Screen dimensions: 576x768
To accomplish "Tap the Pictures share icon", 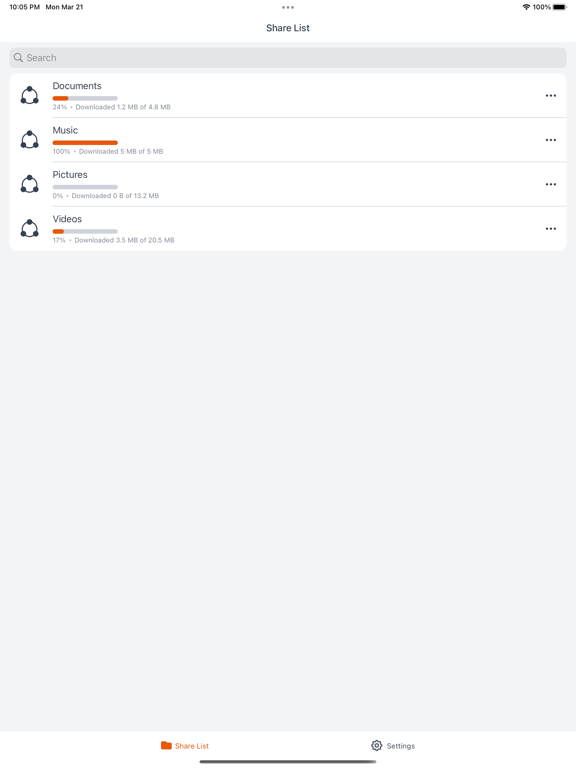I will pyautogui.click(x=29, y=184).
